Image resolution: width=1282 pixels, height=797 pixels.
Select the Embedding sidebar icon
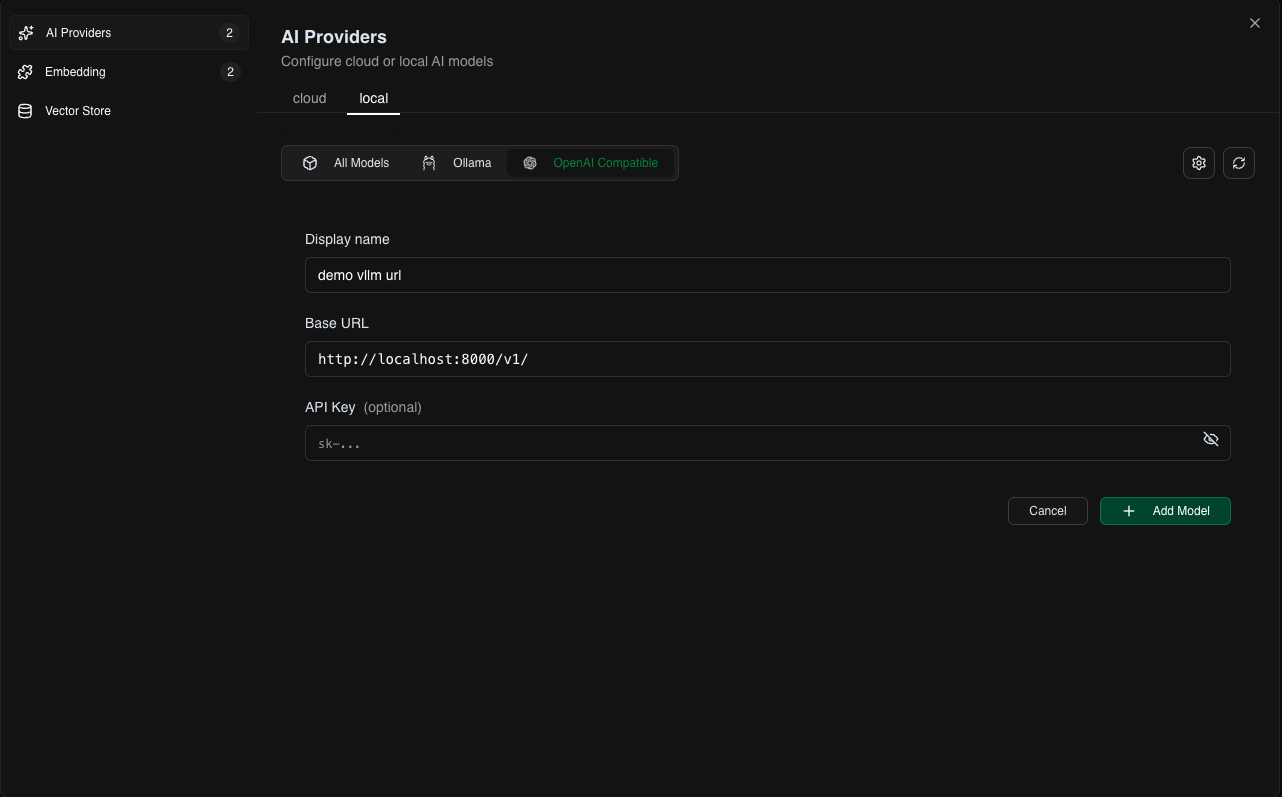point(24,71)
